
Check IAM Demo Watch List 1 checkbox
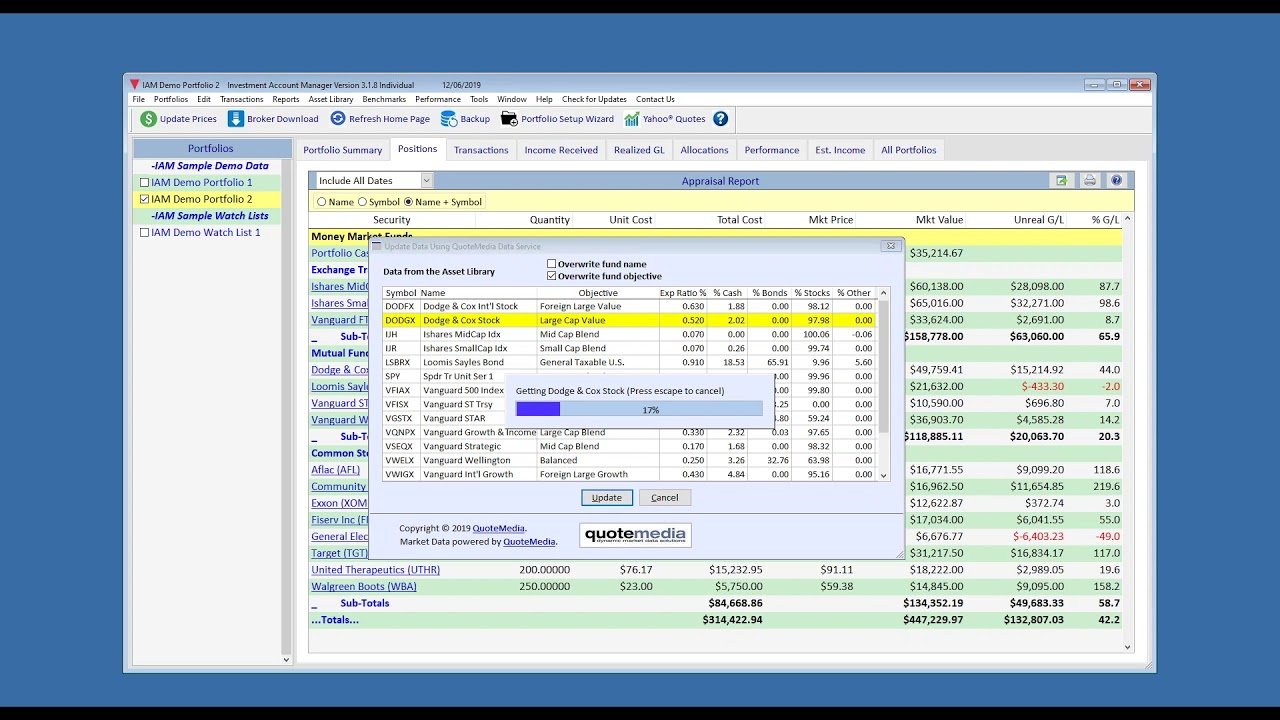click(x=145, y=233)
